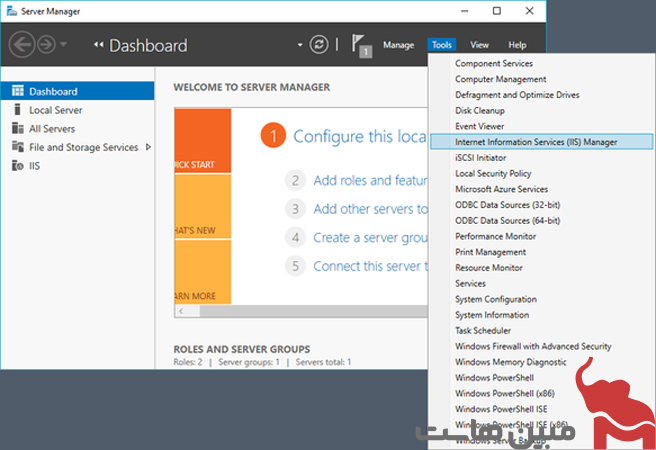Click the Tools menu

(442, 45)
